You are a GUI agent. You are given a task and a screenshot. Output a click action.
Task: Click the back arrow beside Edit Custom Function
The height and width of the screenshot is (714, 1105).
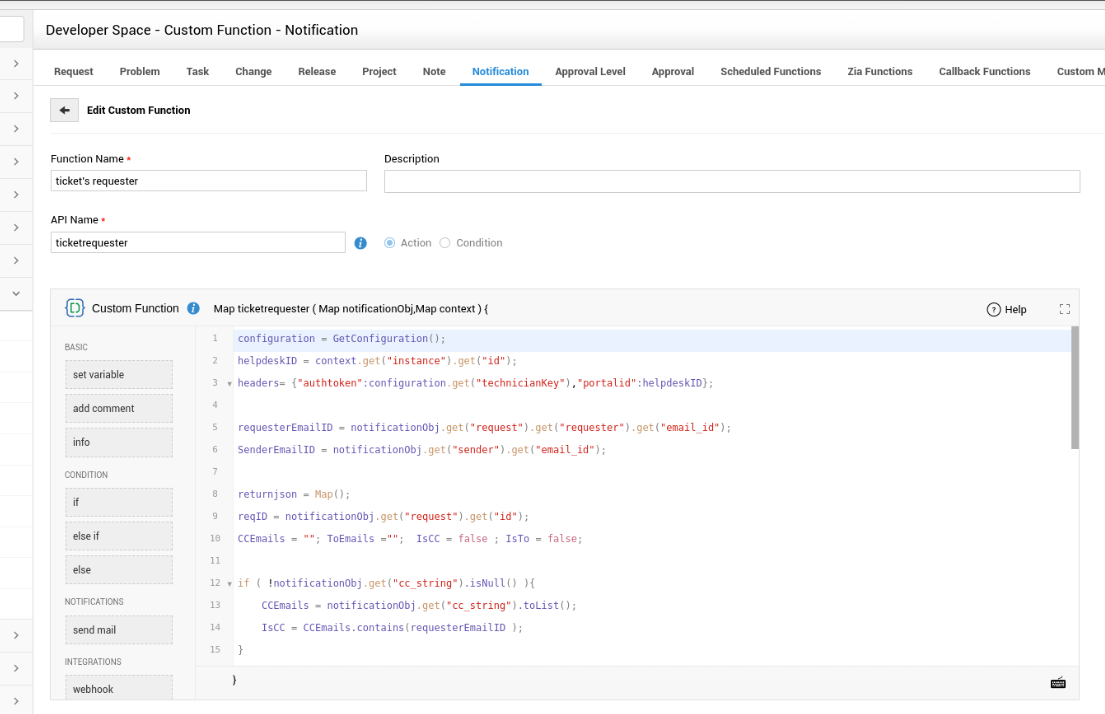click(64, 110)
